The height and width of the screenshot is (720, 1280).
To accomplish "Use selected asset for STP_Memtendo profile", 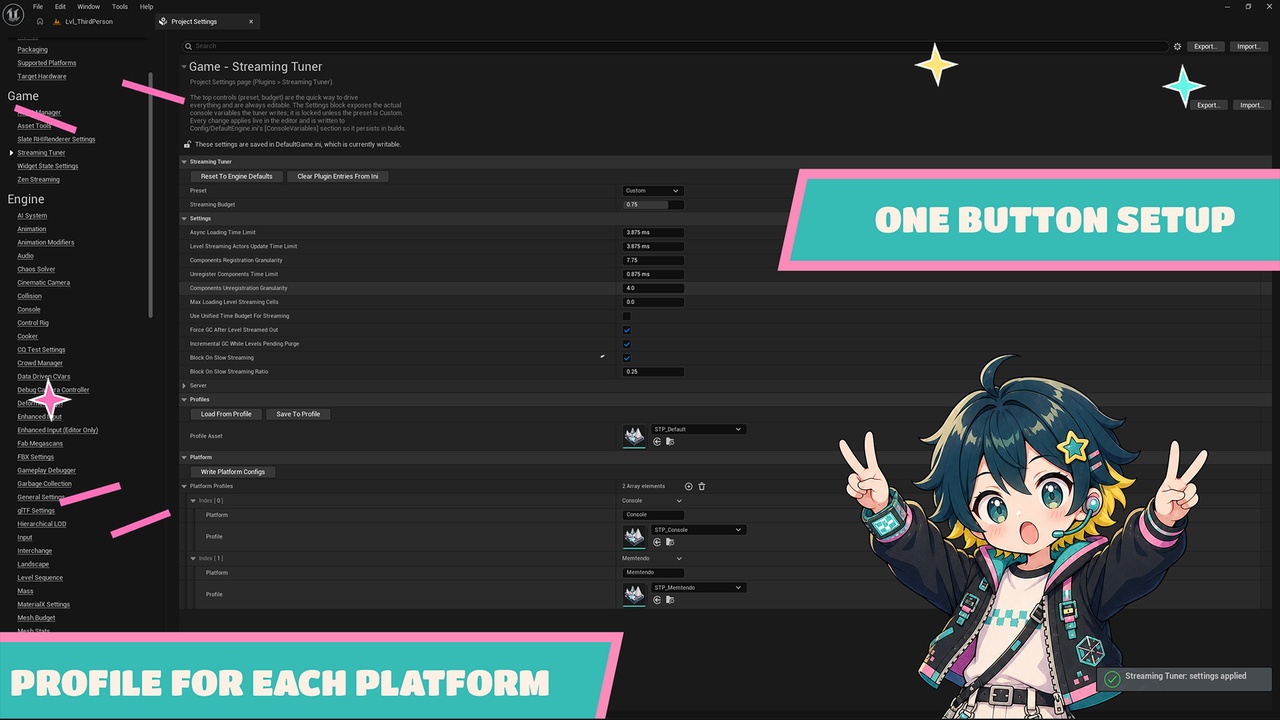I will 657,600.
